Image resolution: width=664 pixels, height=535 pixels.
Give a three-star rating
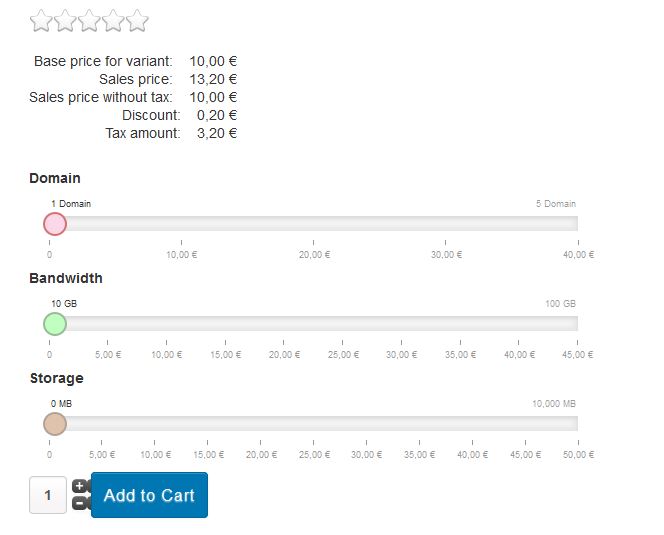click(x=89, y=20)
